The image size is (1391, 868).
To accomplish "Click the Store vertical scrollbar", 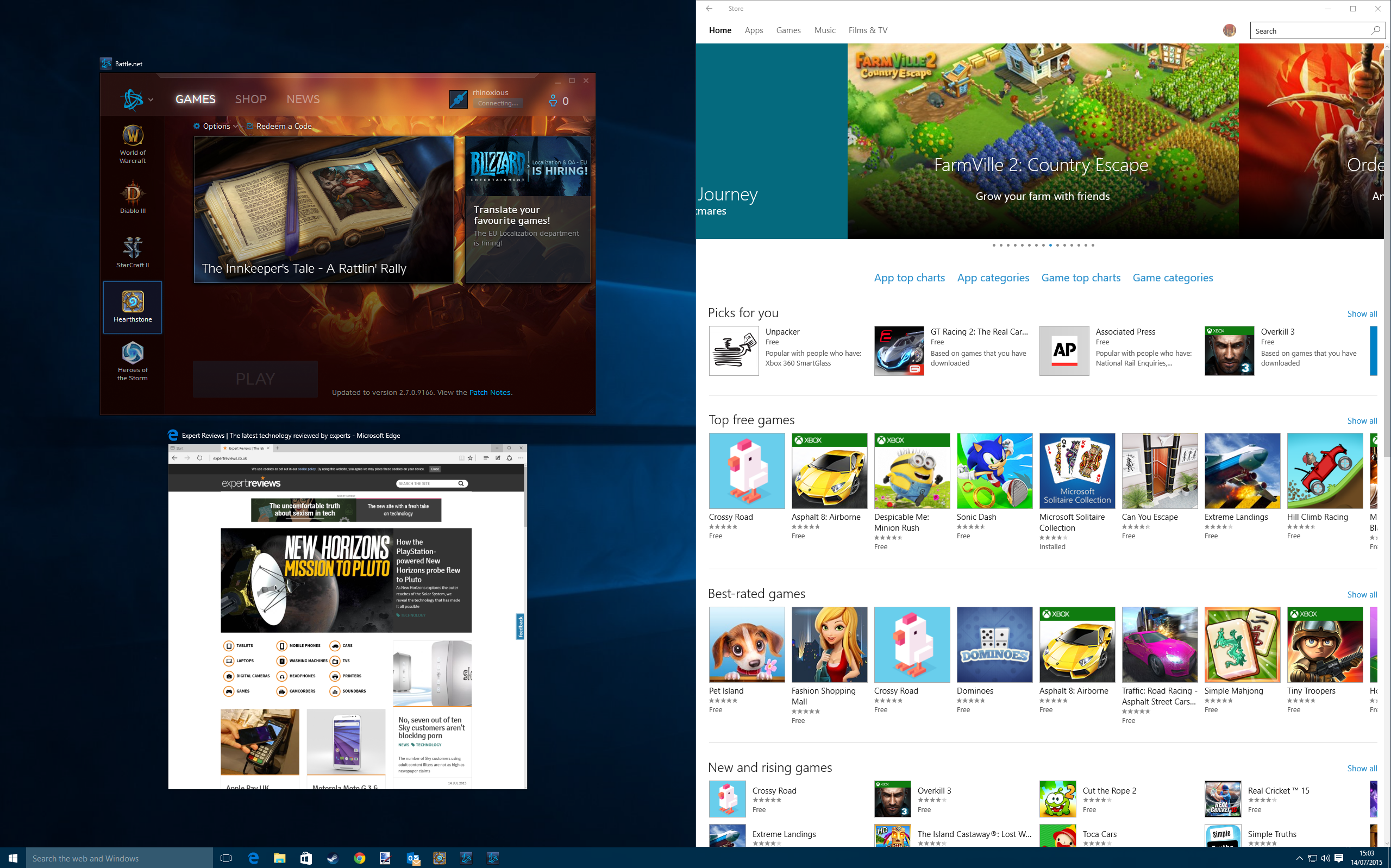I will [1387, 253].
